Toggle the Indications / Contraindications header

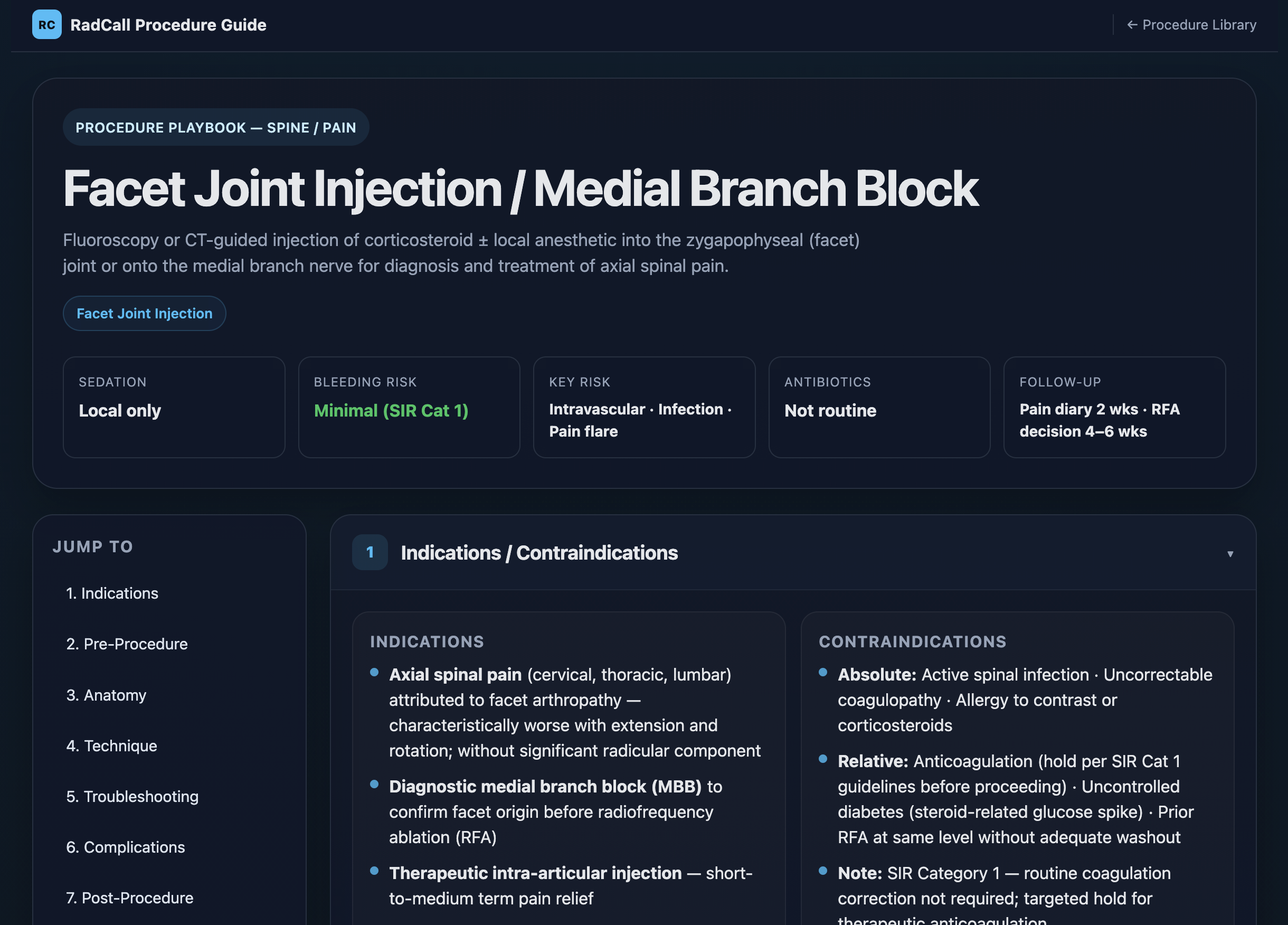coord(539,552)
